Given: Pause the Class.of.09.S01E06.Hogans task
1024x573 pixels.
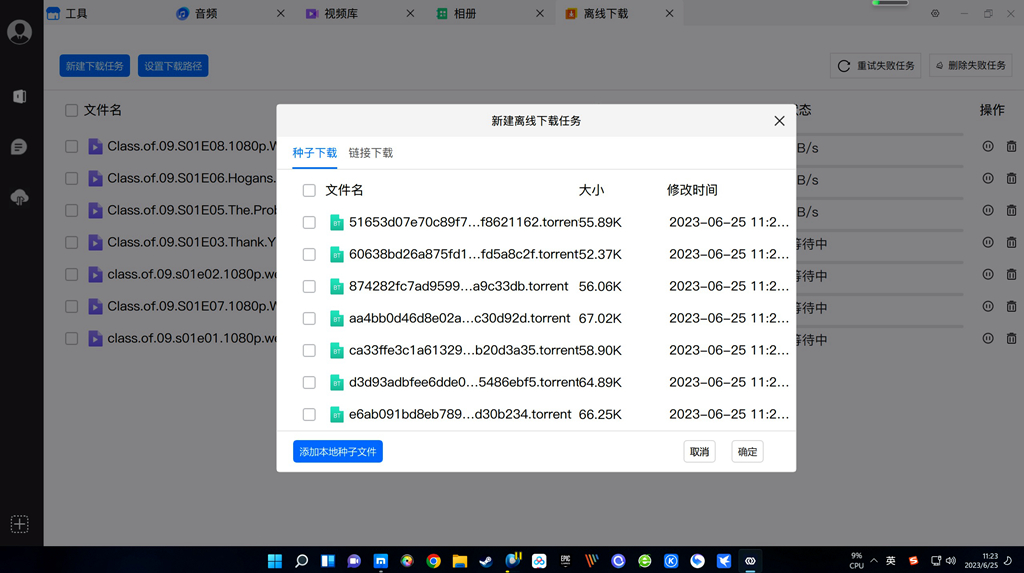Looking at the screenshot, I should coord(988,178).
